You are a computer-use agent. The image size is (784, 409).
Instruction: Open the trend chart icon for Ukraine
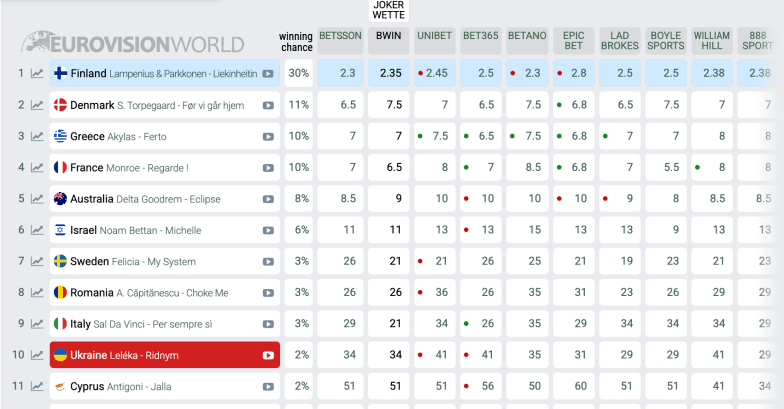(37, 355)
